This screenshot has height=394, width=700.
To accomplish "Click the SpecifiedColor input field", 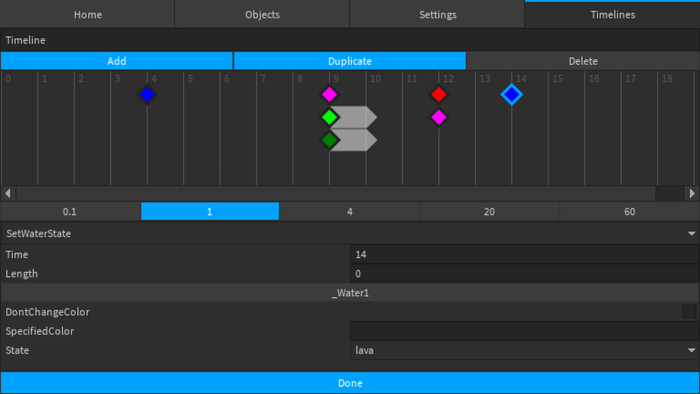I will tap(525, 331).
